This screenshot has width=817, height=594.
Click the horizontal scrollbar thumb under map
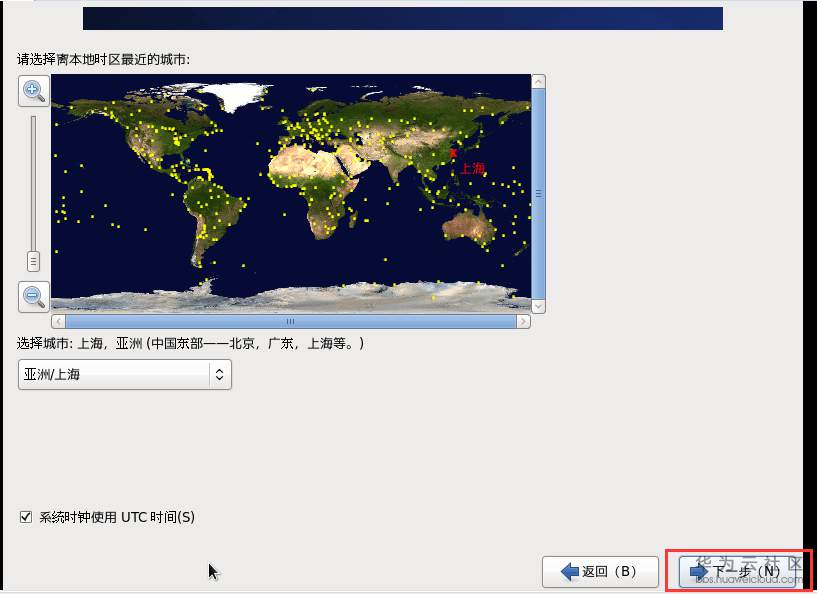291,321
